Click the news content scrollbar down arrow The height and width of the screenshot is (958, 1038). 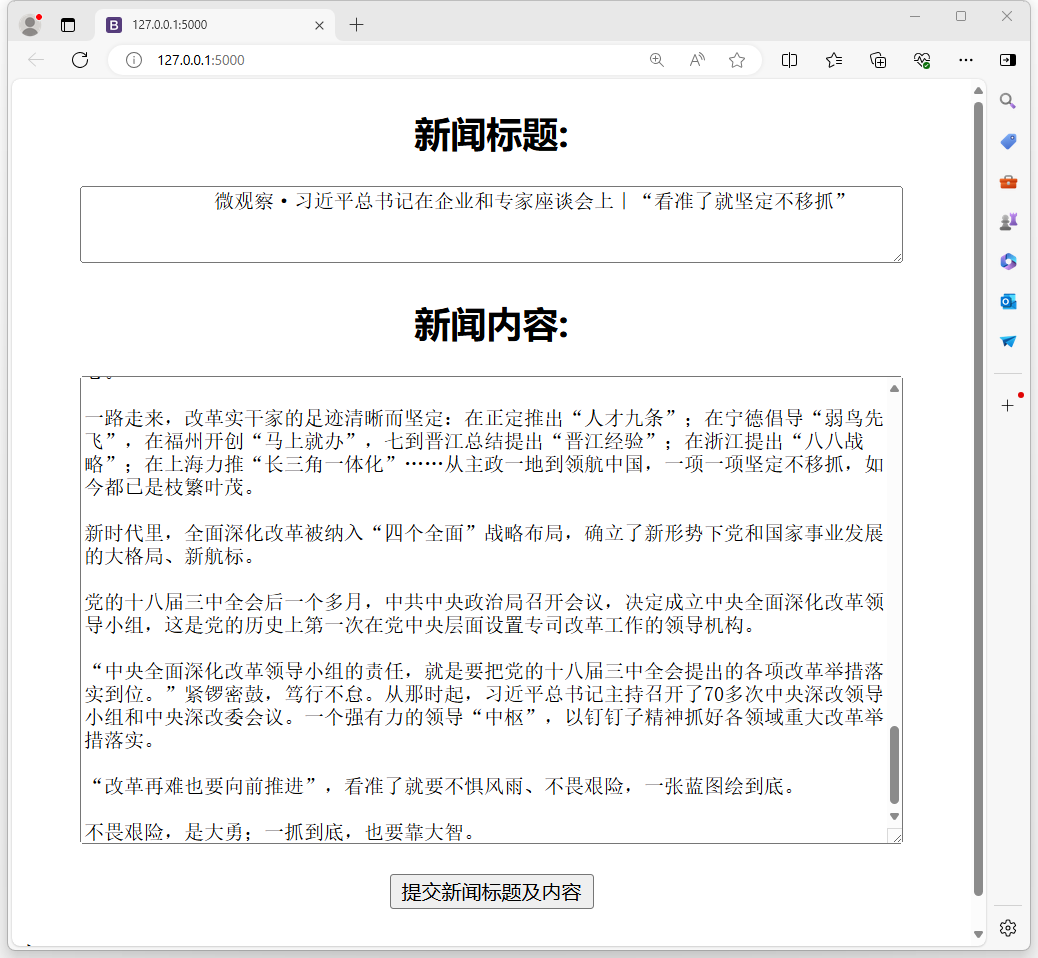coord(895,815)
